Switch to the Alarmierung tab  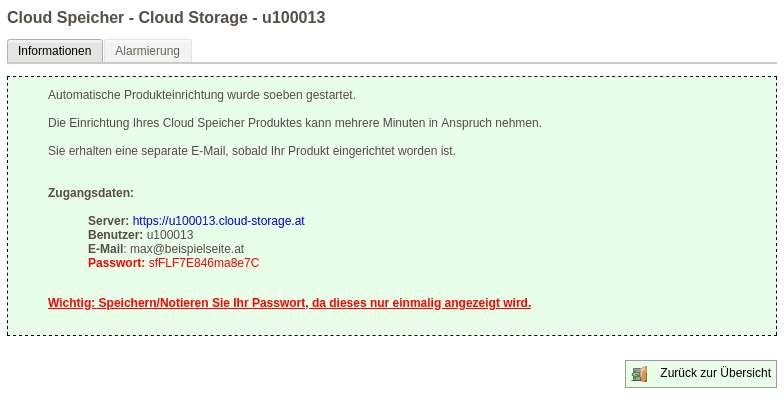147,51
